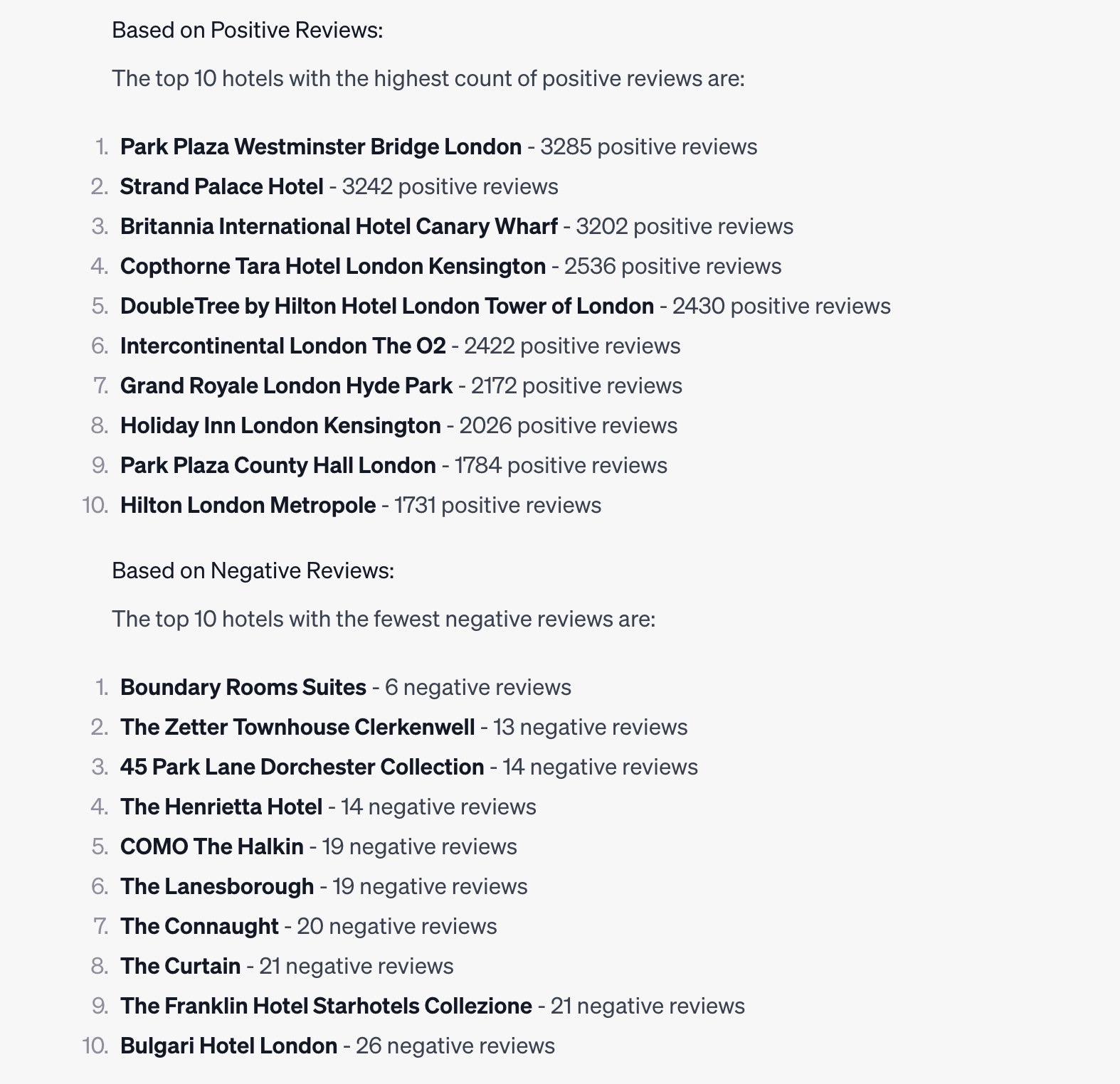Click Bulgari Hotel London entry
Viewport: 1120px width, 1084px height.
(229, 1046)
